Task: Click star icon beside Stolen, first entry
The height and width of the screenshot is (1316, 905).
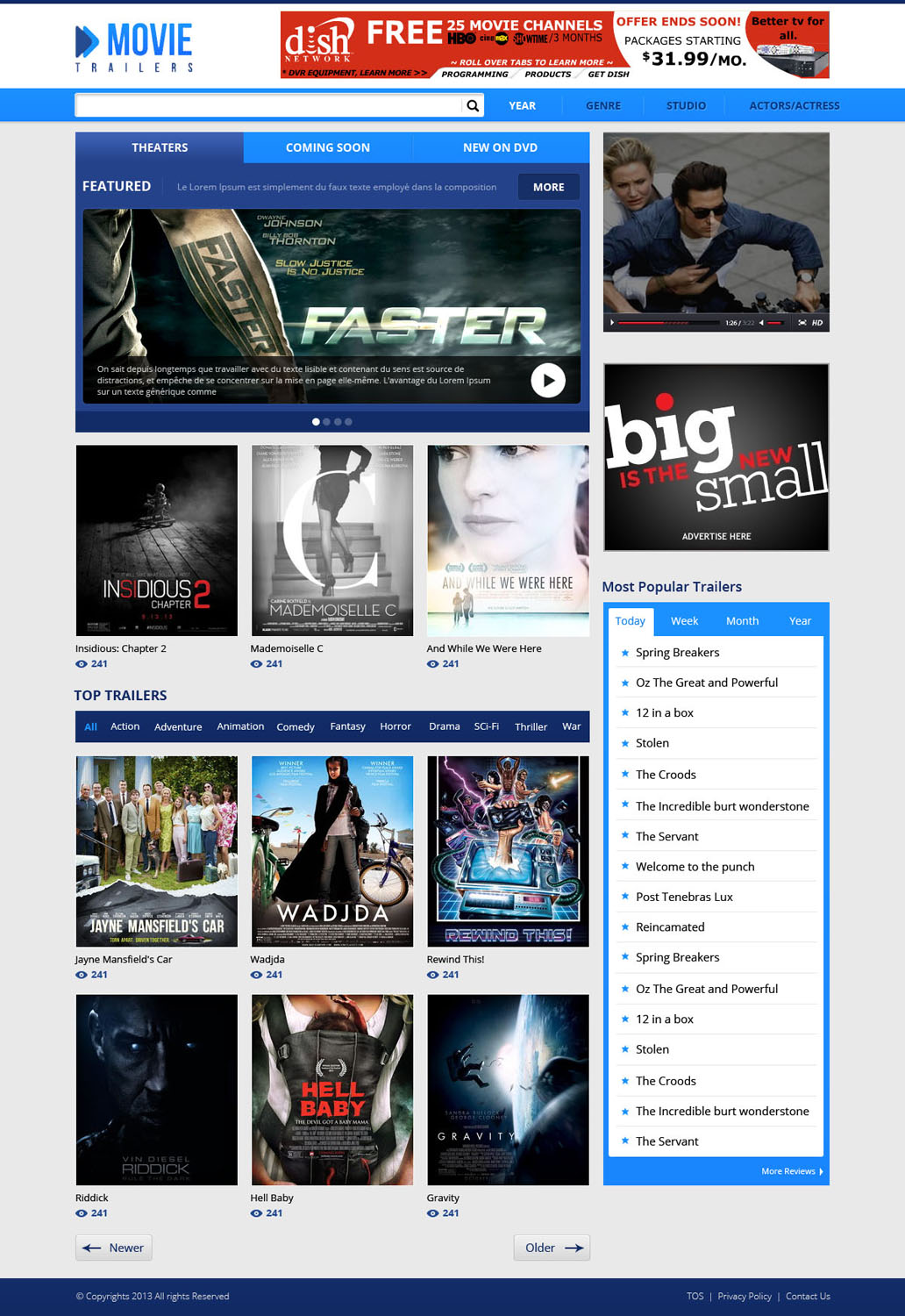Action: (x=625, y=743)
